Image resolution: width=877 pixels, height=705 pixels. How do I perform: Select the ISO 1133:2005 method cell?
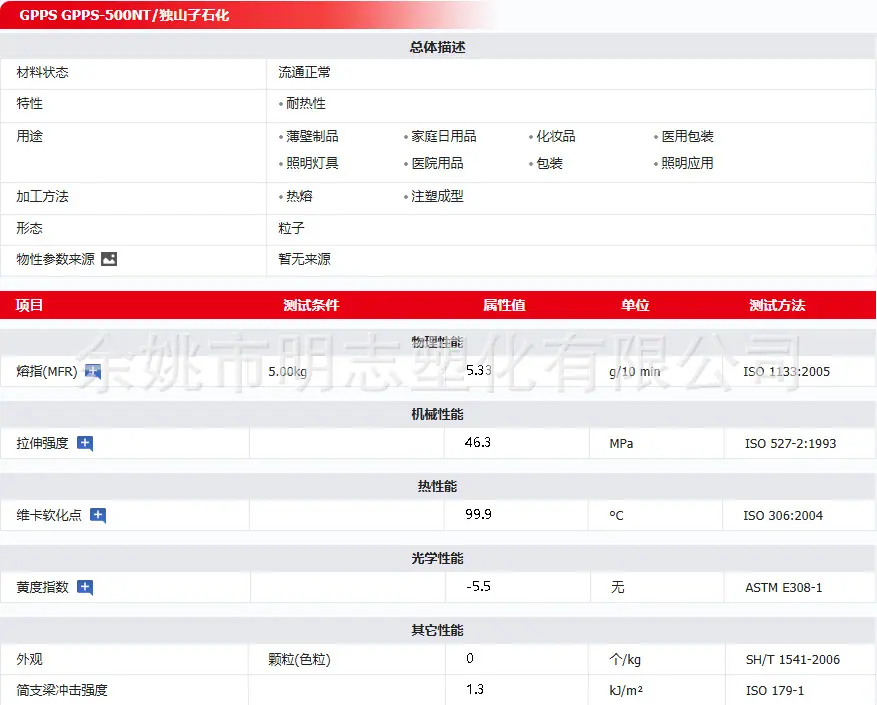(786, 372)
